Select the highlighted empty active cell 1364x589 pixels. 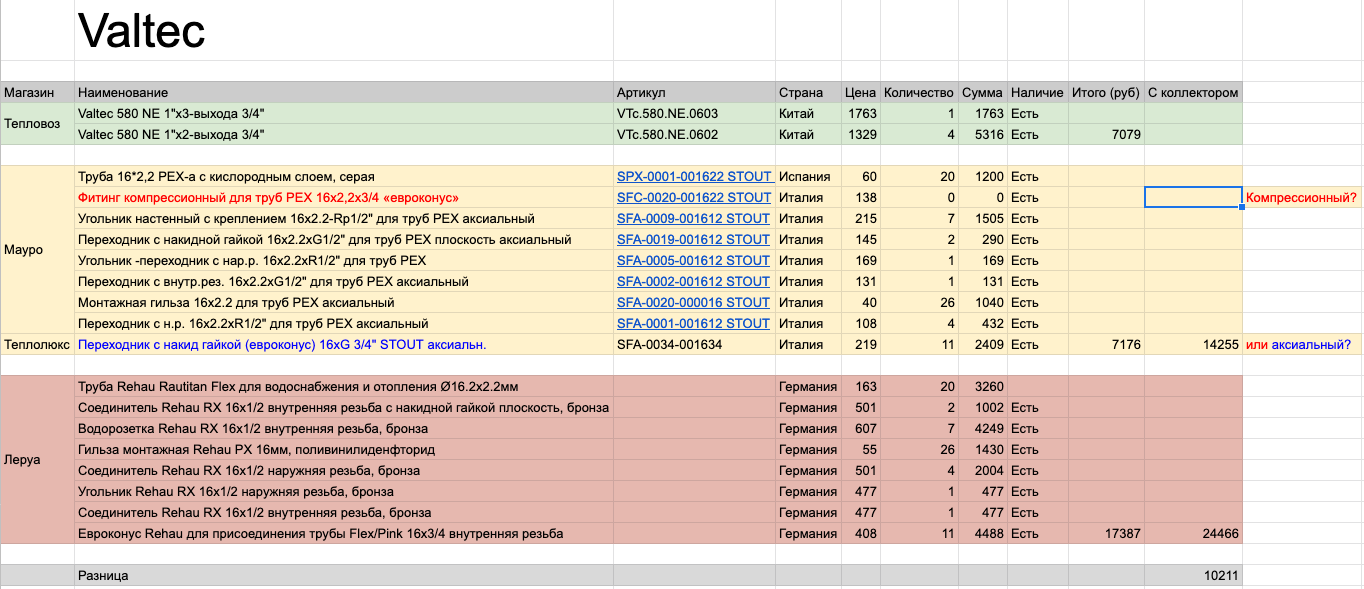(x=1194, y=197)
